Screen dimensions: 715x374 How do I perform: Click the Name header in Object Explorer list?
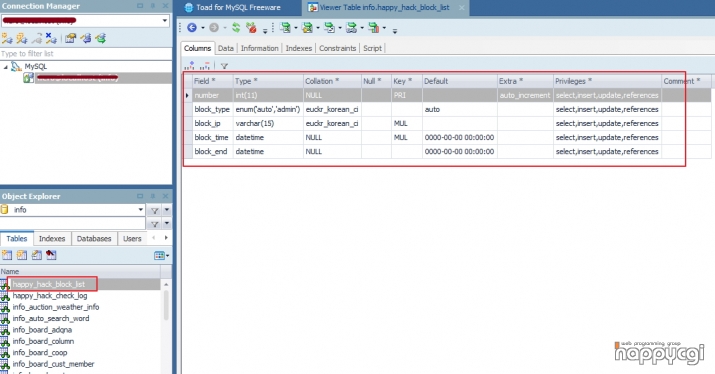80,271
